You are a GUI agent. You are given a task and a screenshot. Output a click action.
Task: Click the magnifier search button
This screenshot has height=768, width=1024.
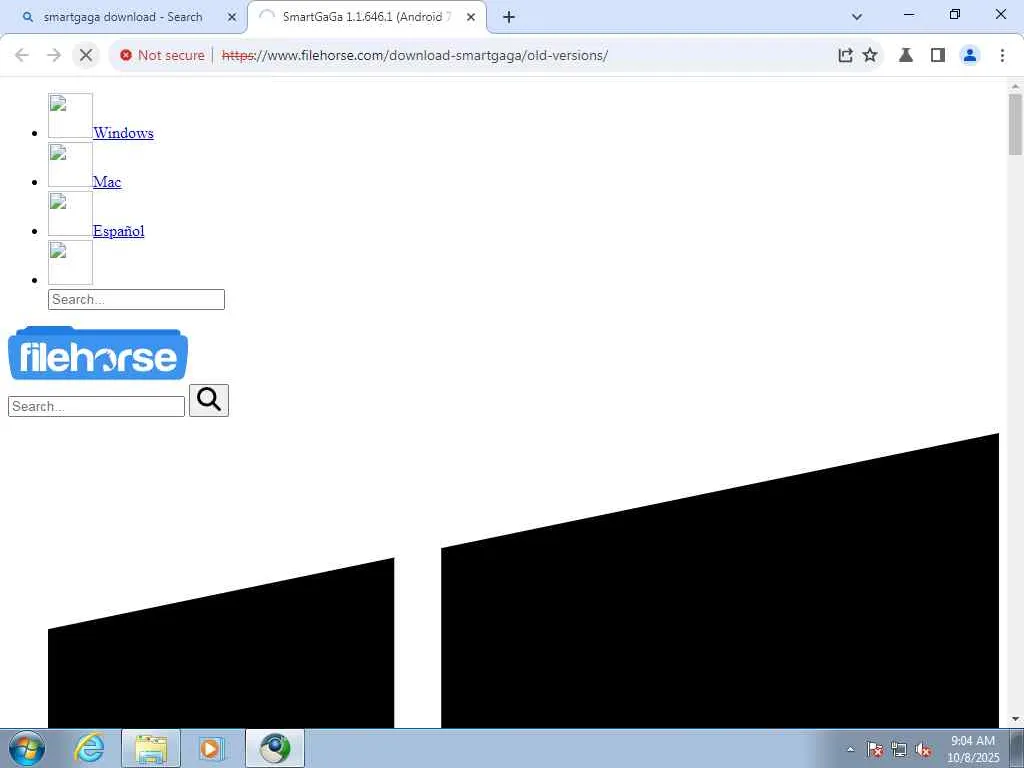(209, 400)
